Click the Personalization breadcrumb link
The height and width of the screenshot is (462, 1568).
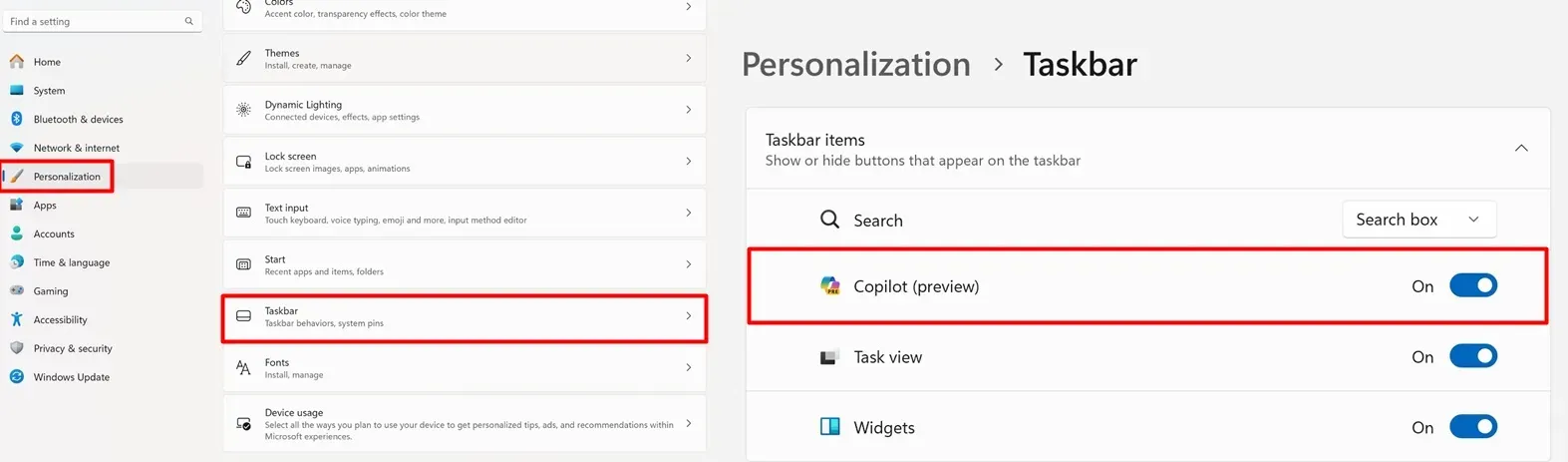coord(855,65)
